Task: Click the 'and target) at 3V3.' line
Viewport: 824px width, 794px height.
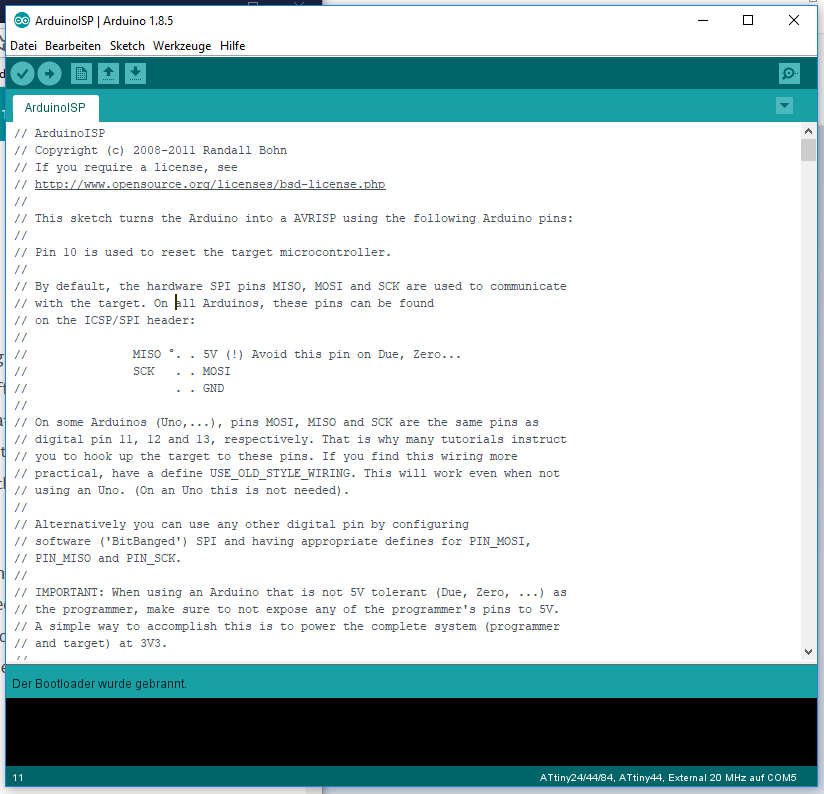Action: [x=90, y=643]
